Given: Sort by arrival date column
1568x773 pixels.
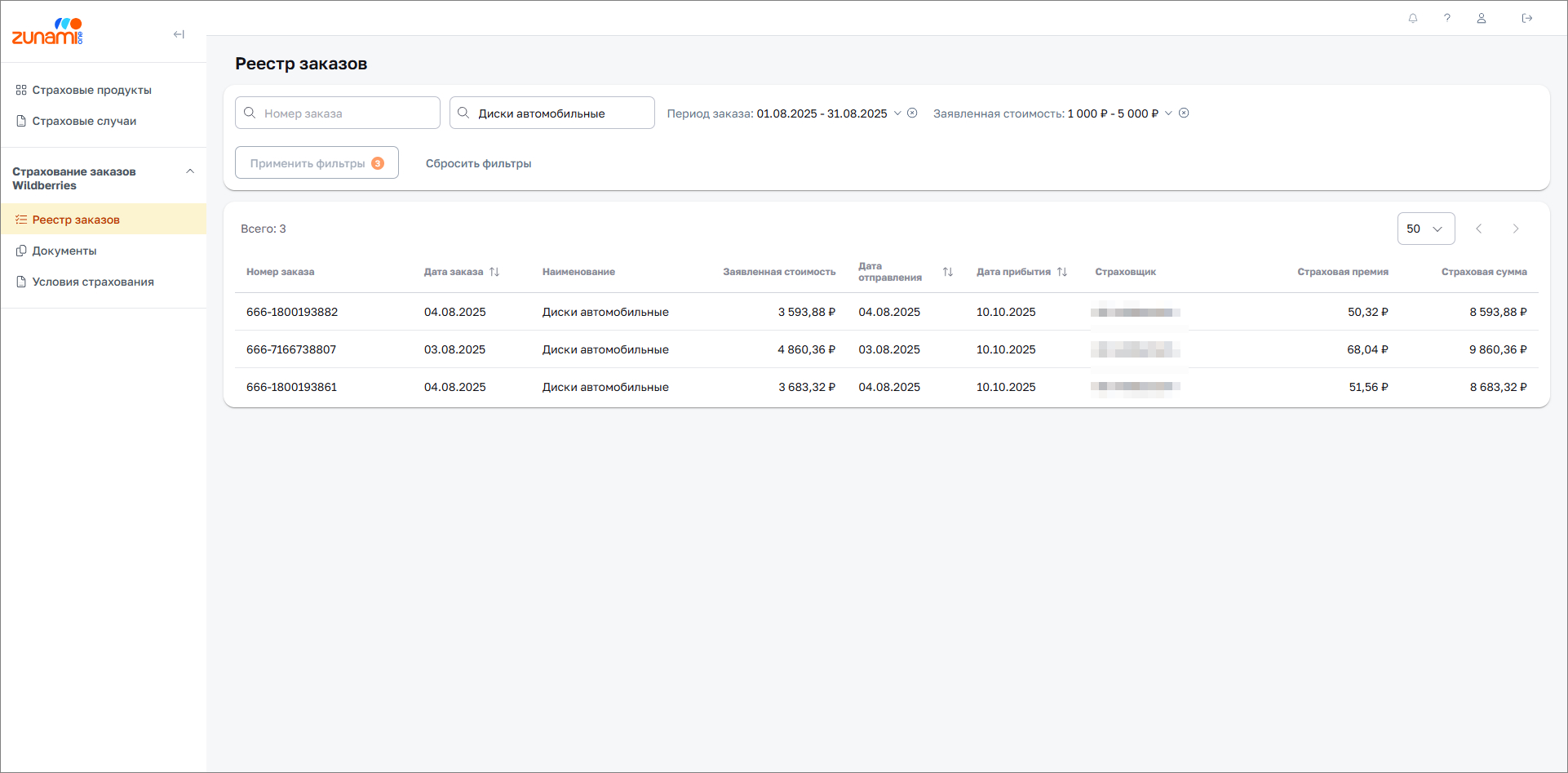Looking at the screenshot, I should 1062,272.
